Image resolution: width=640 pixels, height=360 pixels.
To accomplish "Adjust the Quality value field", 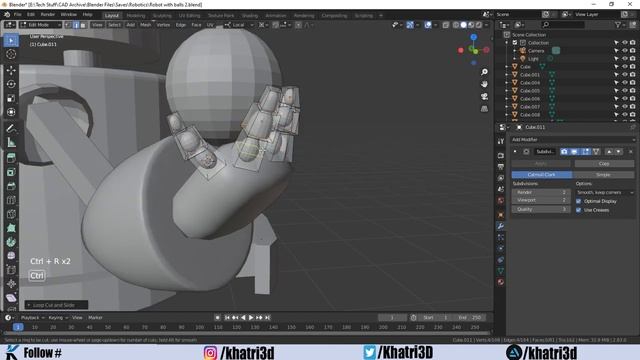I will [541, 209].
